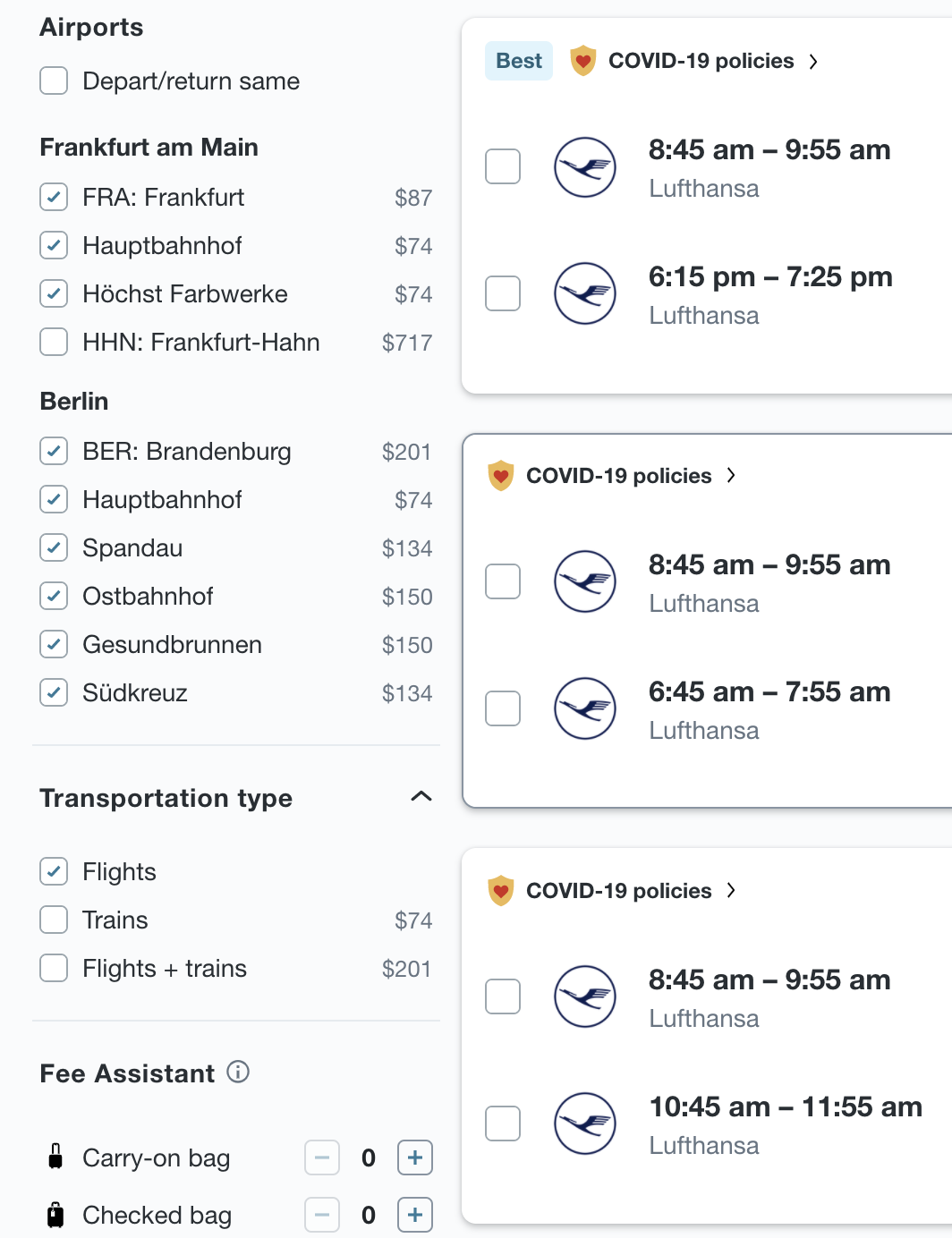This screenshot has height=1238, width=952.
Task: Select the Flights + trains option
Action: pos(54,968)
